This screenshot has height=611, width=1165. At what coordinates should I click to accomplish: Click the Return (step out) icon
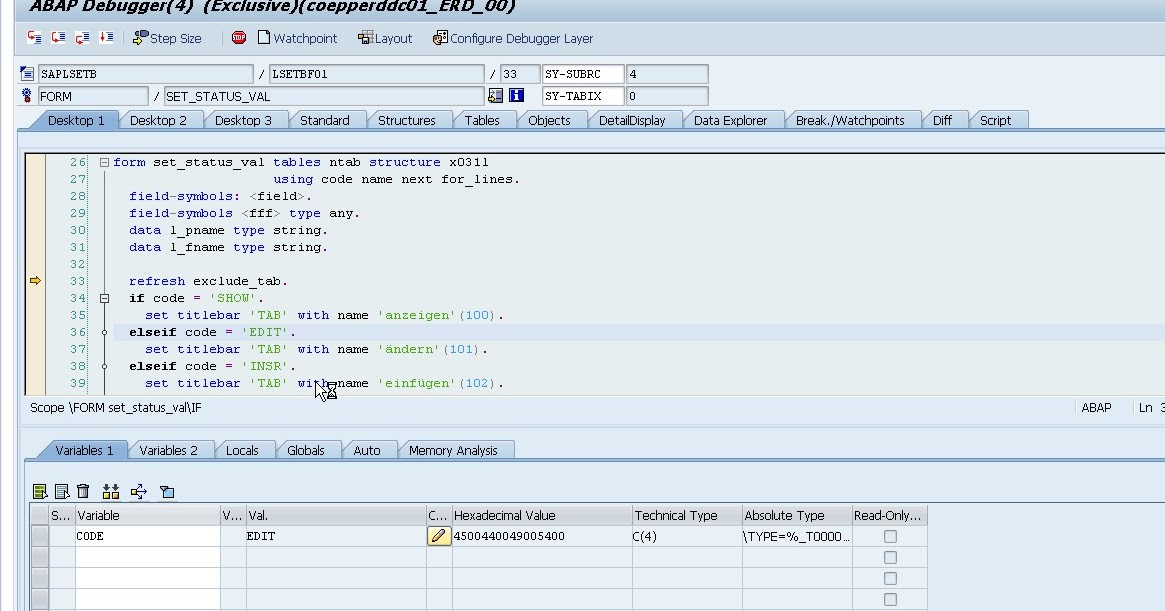[x=82, y=38]
